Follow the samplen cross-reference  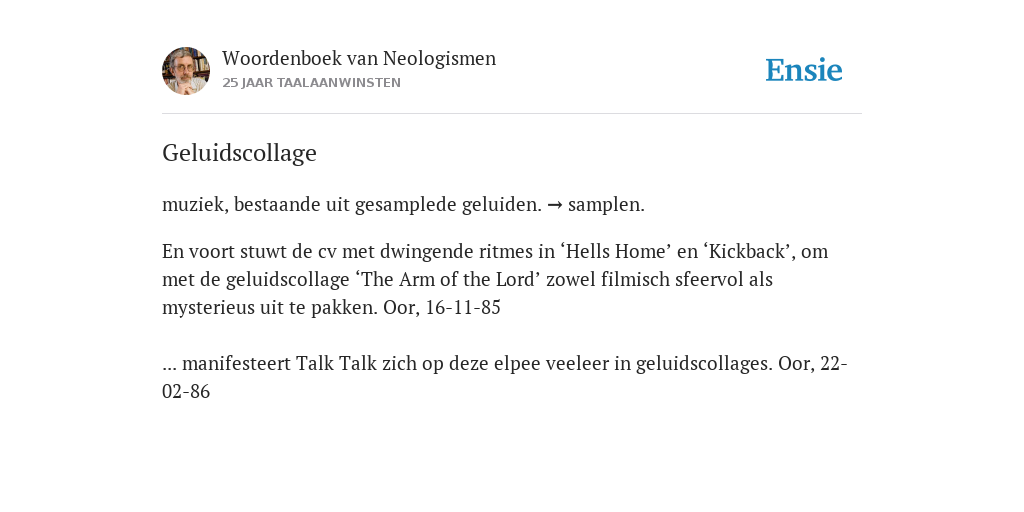coord(606,205)
